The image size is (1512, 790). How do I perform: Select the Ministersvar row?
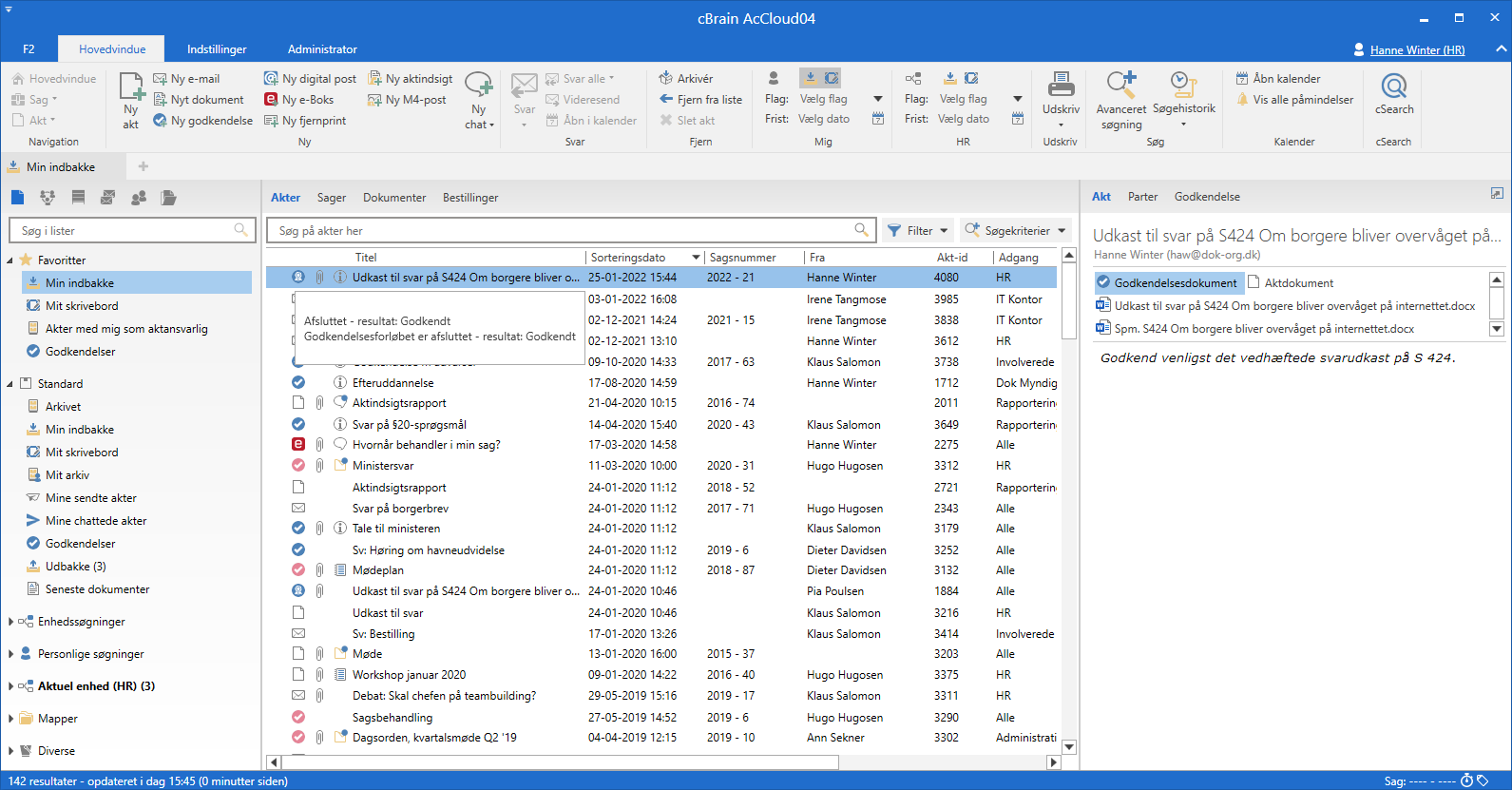pyautogui.click(x=660, y=466)
